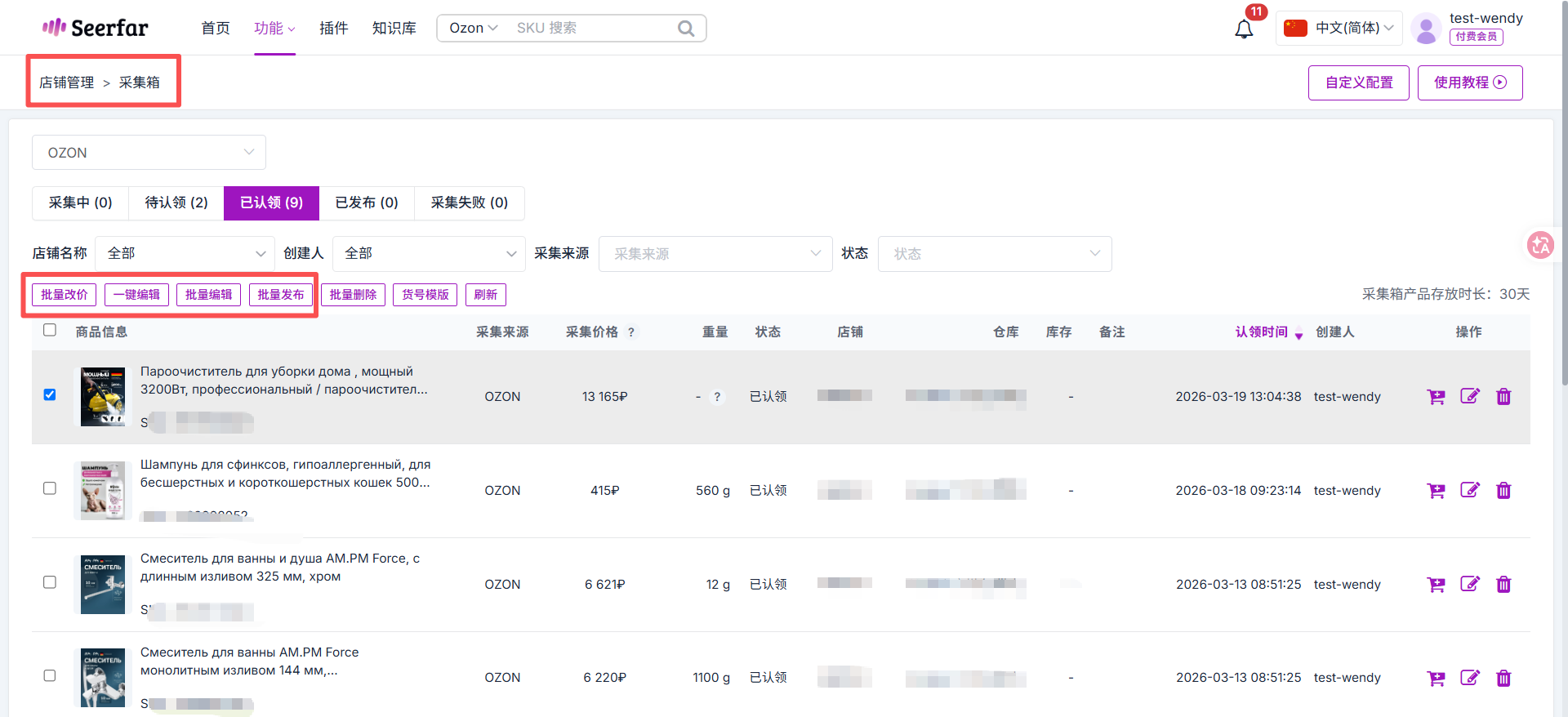Image resolution: width=1568 pixels, height=717 pixels.
Task: Expand the OZON platform dropdown
Action: coord(149,153)
